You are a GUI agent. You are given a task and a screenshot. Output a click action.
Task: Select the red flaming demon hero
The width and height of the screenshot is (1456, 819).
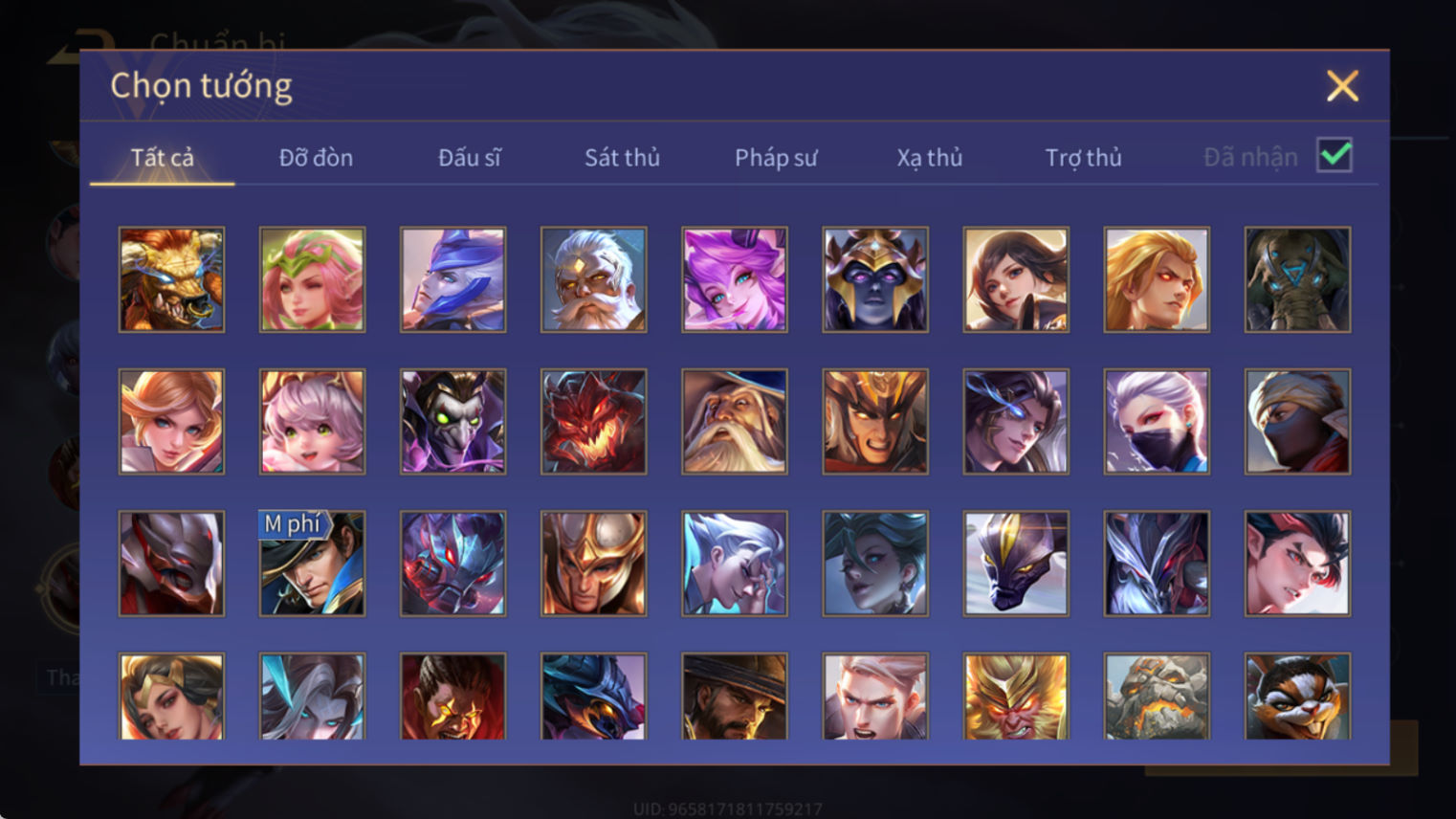click(x=594, y=421)
